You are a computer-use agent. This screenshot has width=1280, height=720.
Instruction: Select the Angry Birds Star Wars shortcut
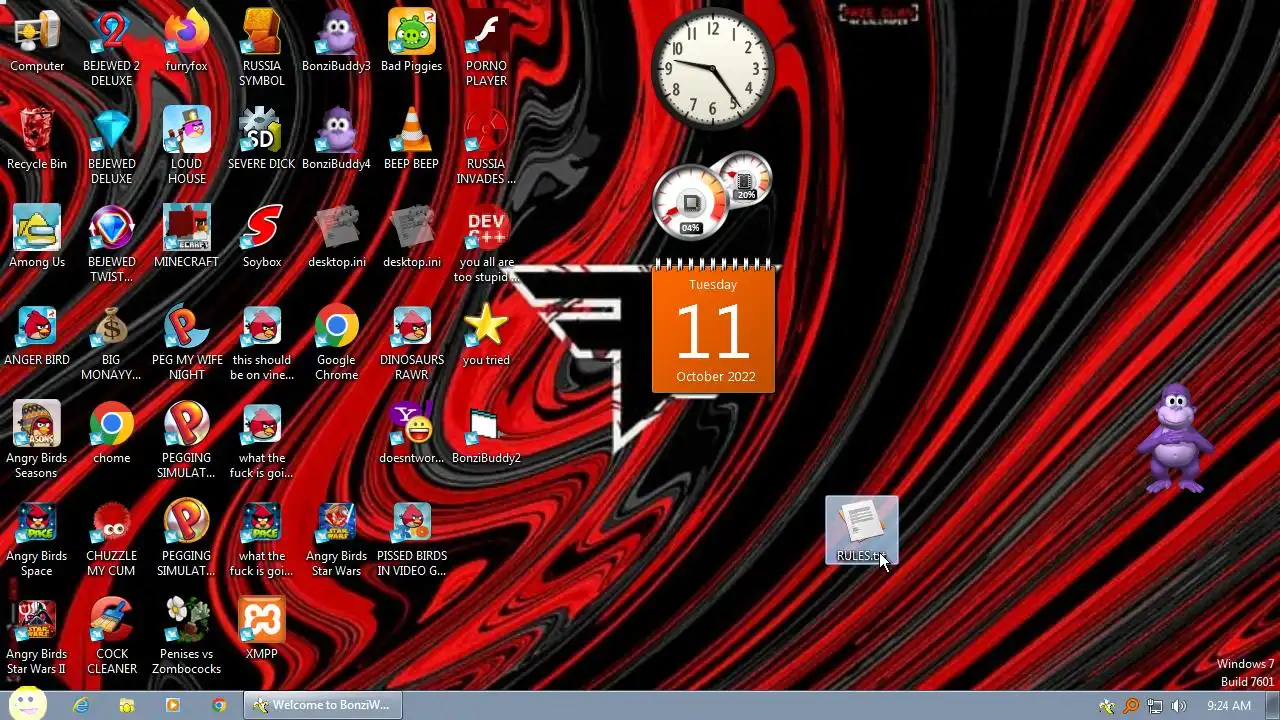337,538
